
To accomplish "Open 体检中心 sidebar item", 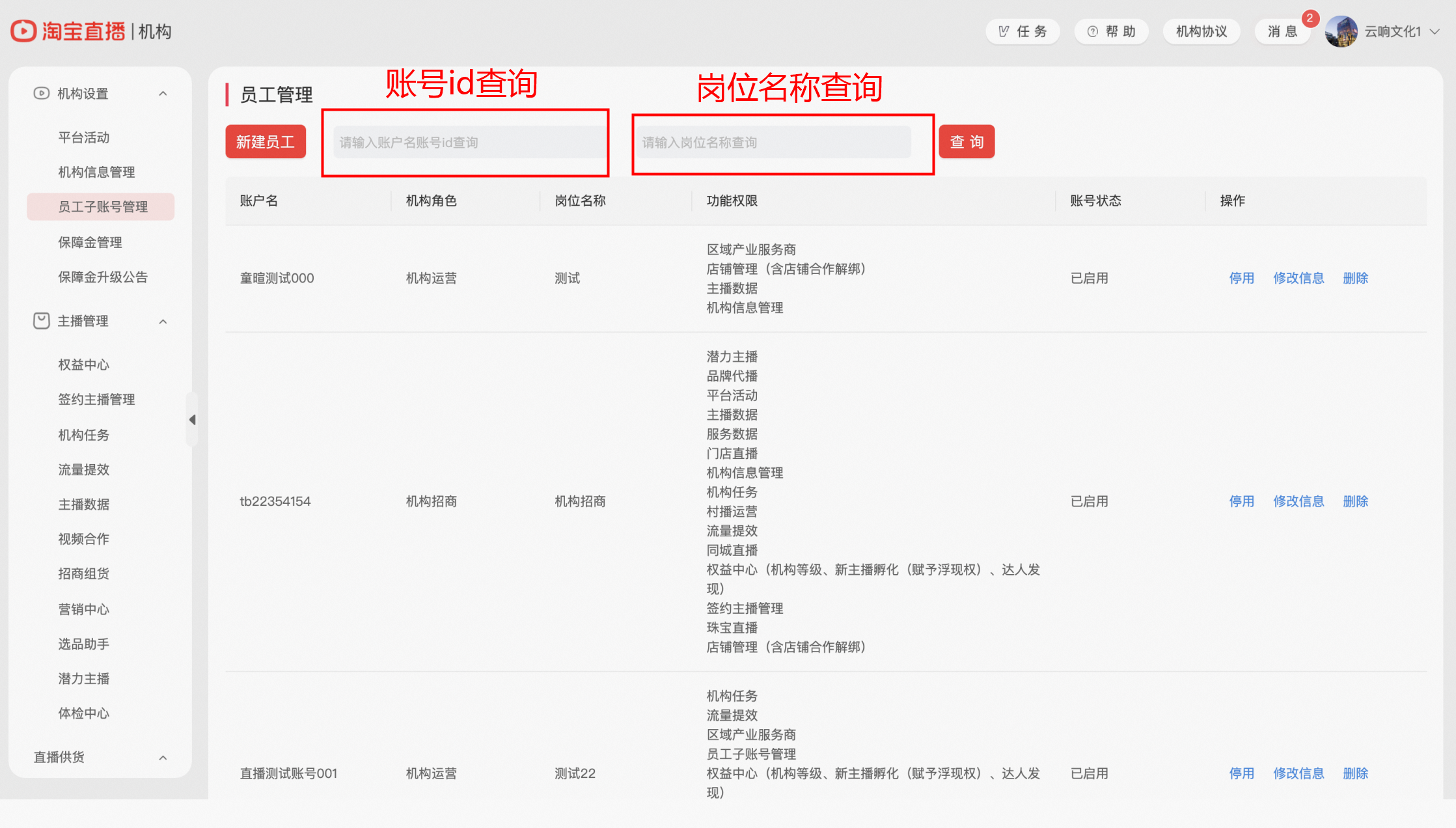I will pos(84,713).
